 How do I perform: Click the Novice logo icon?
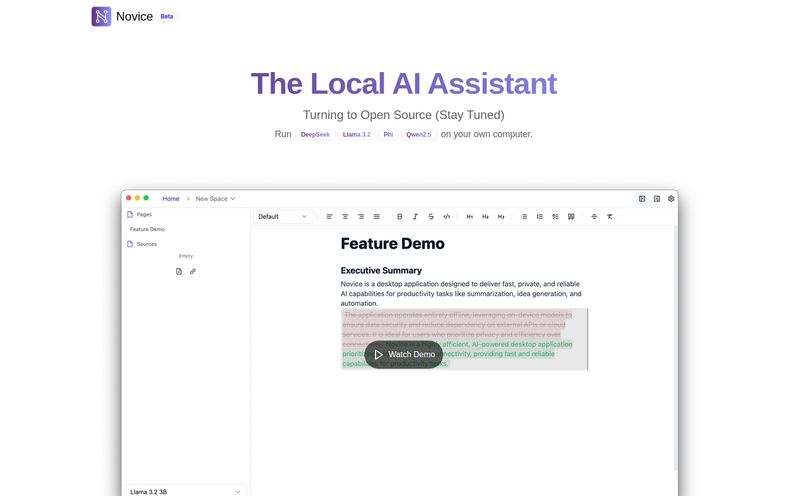[x=101, y=16]
